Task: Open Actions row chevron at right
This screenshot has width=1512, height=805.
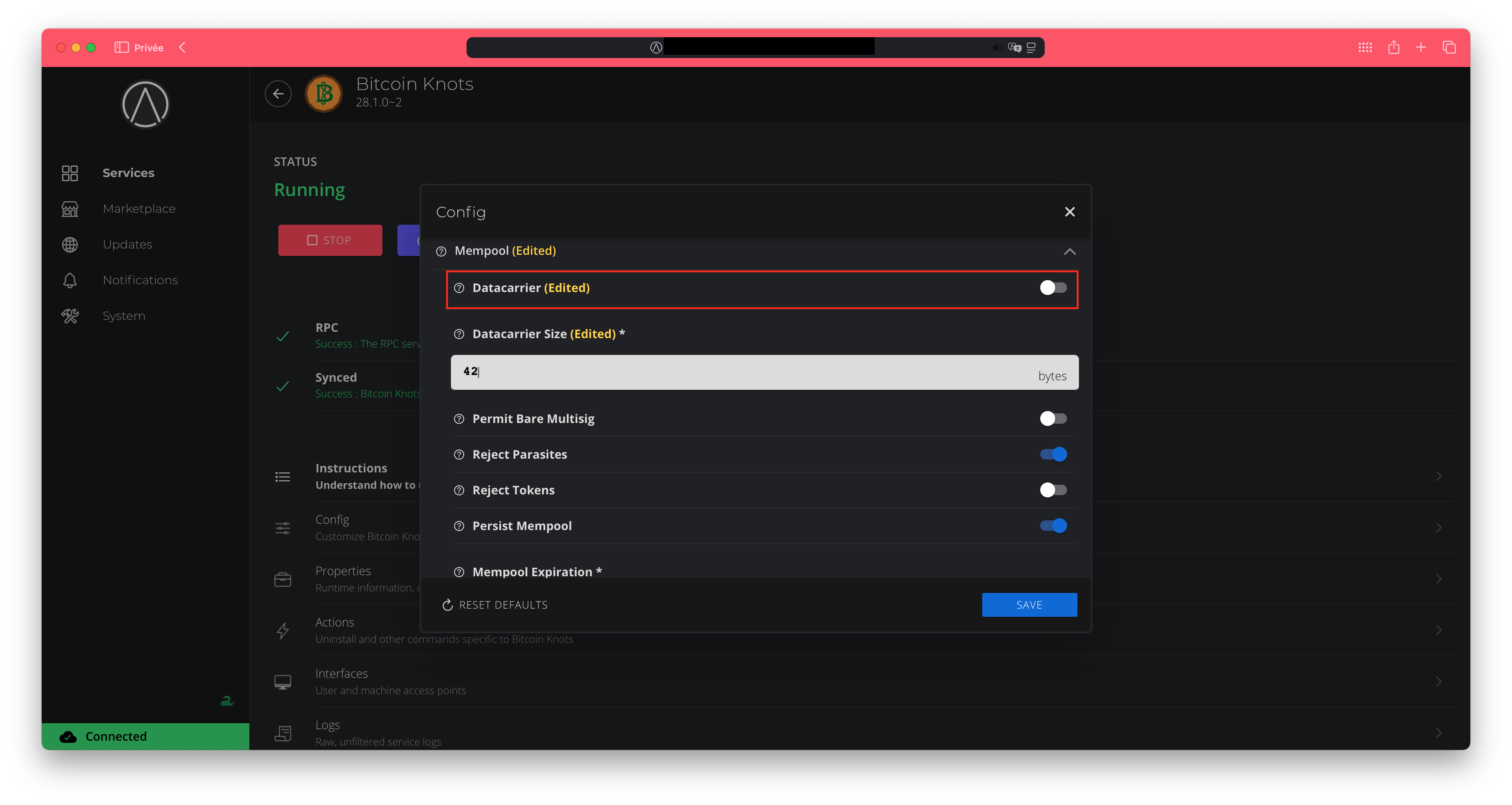Action: point(1439,630)
